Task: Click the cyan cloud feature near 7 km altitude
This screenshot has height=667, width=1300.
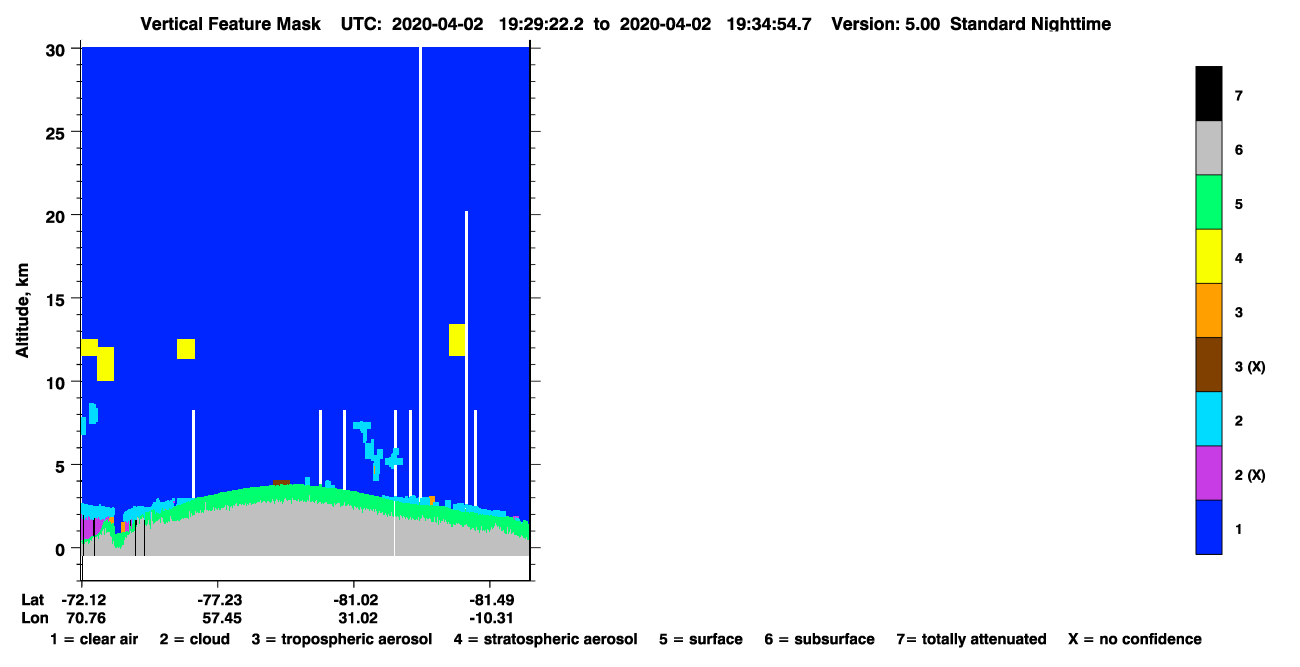Action: (363, 428)
